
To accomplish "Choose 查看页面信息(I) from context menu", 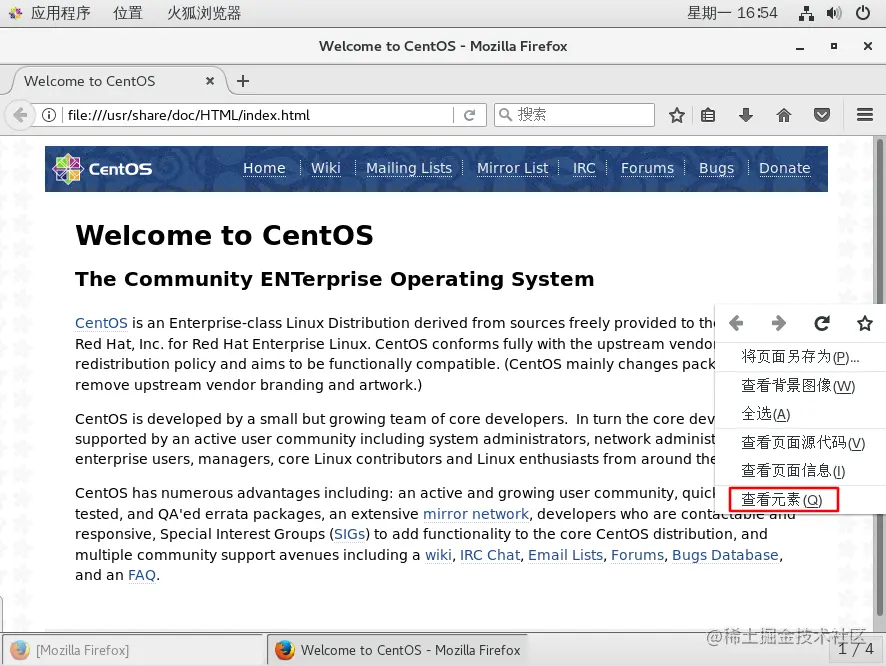I will 800,471.
